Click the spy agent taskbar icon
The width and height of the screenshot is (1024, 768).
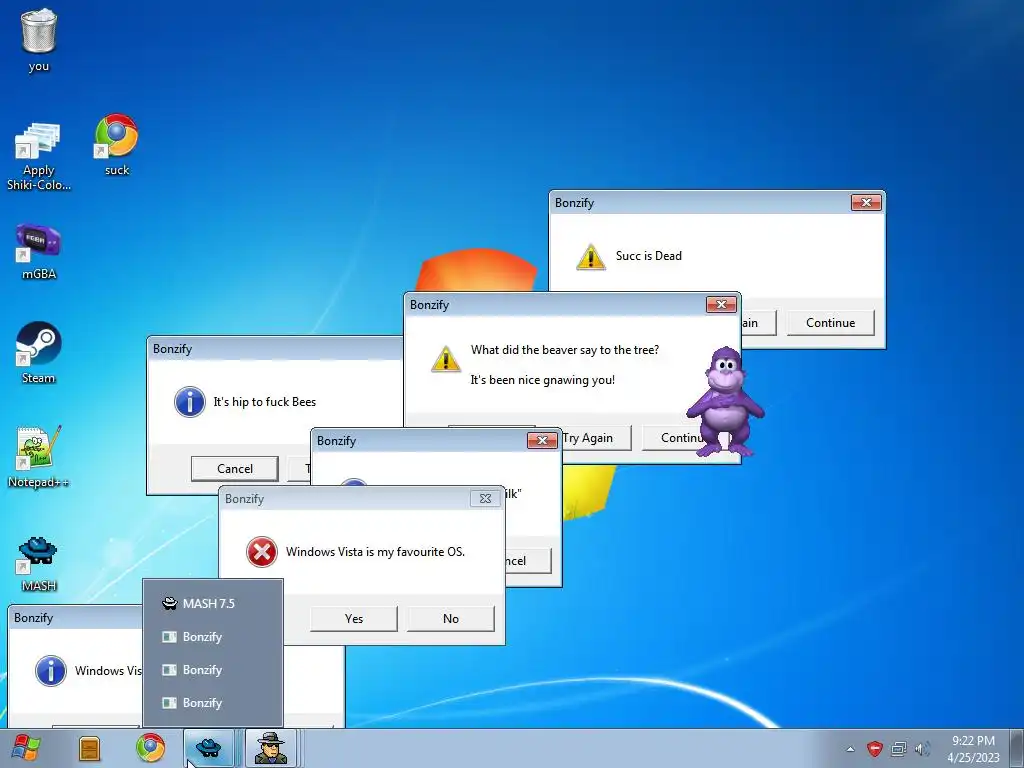[x=270, y=748]
